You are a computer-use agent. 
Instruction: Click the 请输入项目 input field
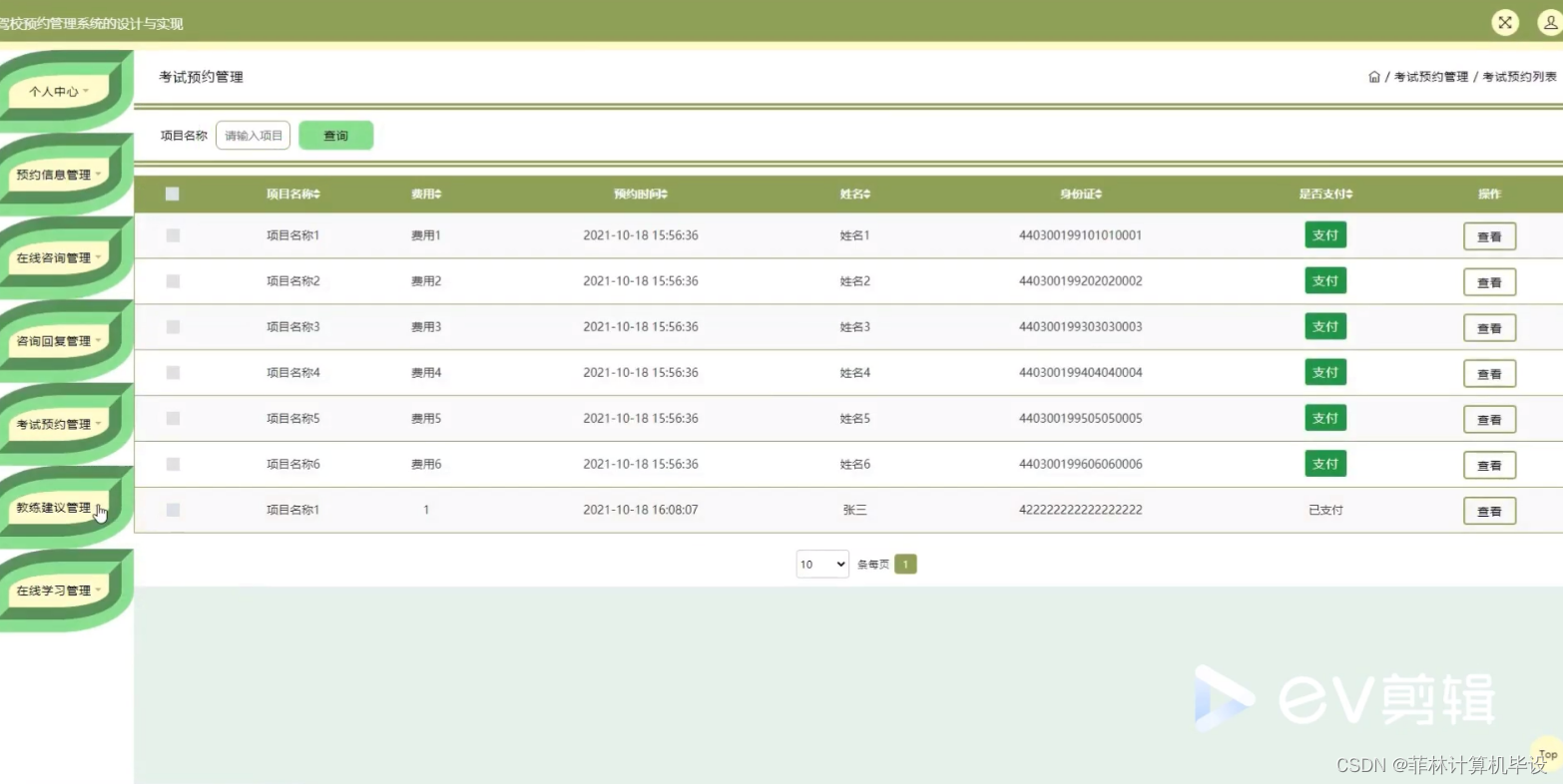(x=252, y=135)
